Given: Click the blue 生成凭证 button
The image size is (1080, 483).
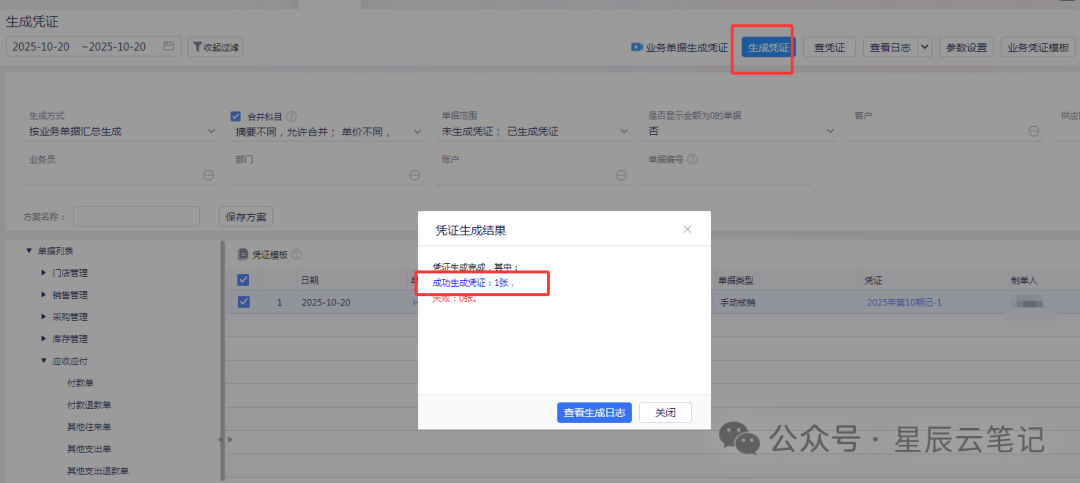Looking at the screenshot, I should tap(769, 48).
